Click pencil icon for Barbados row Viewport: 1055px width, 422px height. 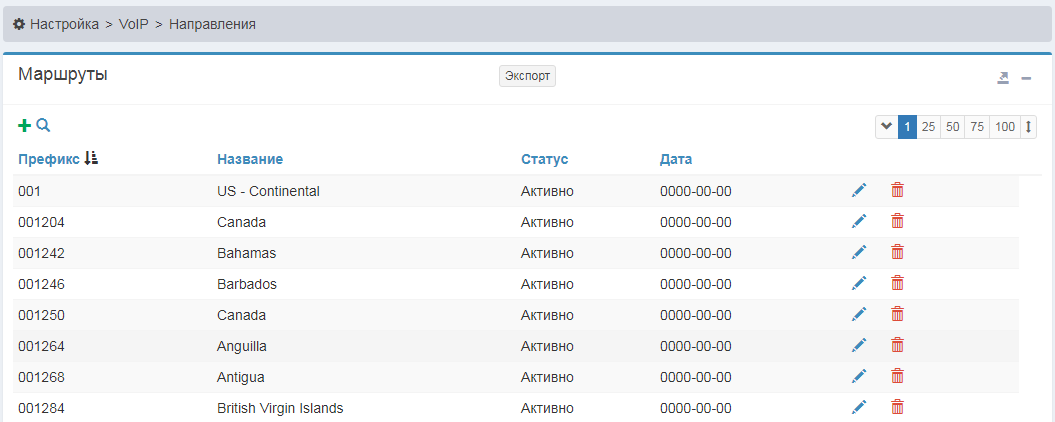pos(859,283)
